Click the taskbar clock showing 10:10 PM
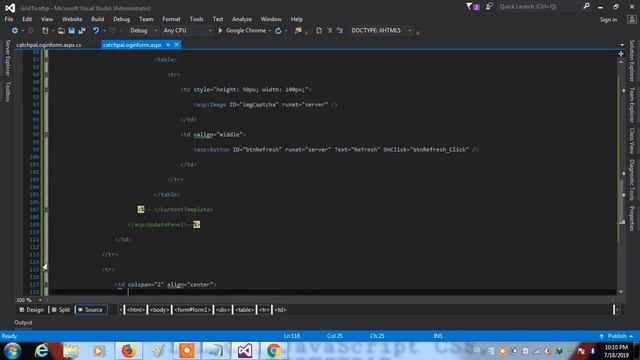This screenshot has width=640, height=360. coord(616,351)
